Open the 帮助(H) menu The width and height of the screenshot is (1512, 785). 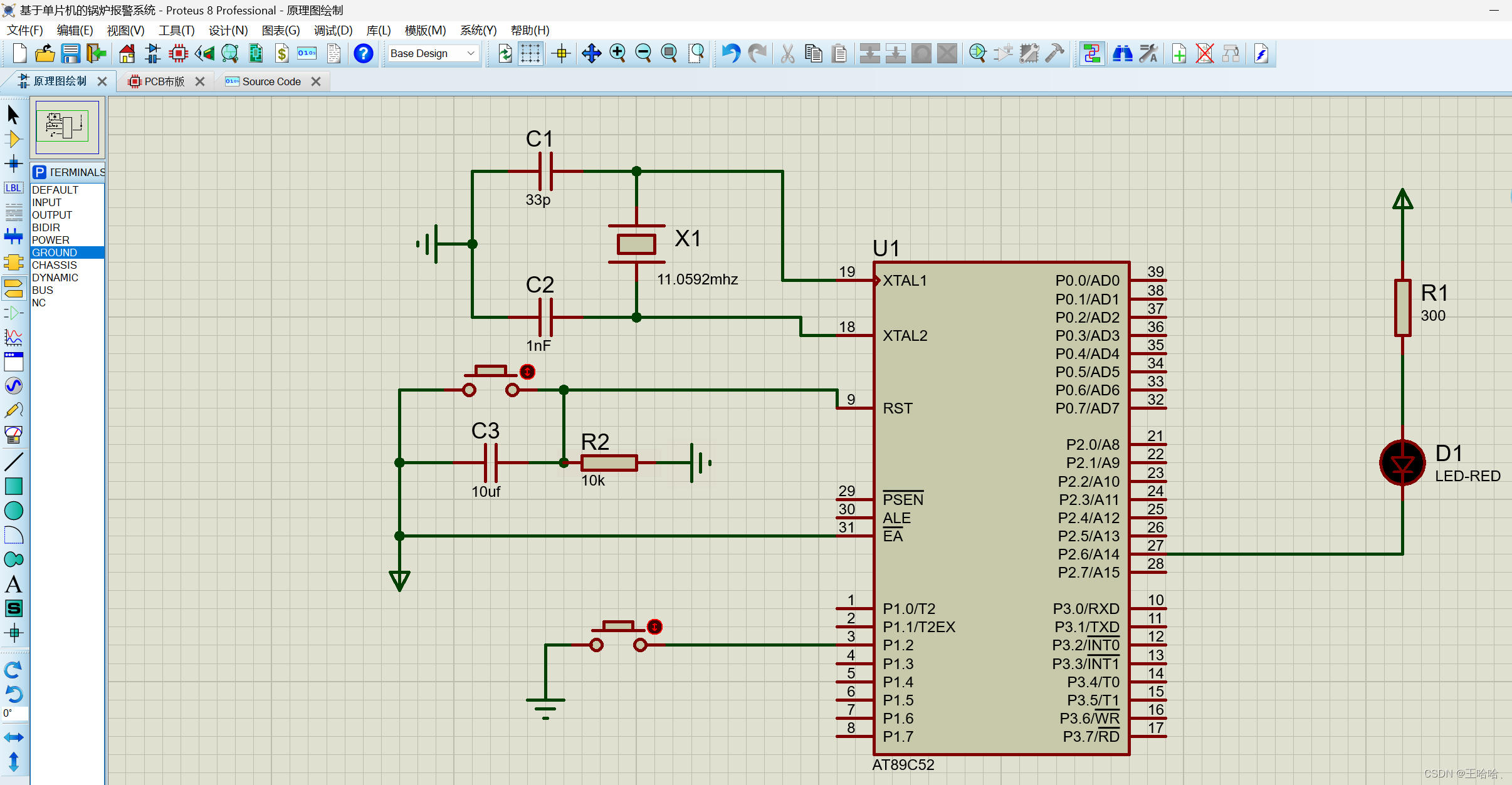coord(530,30)
